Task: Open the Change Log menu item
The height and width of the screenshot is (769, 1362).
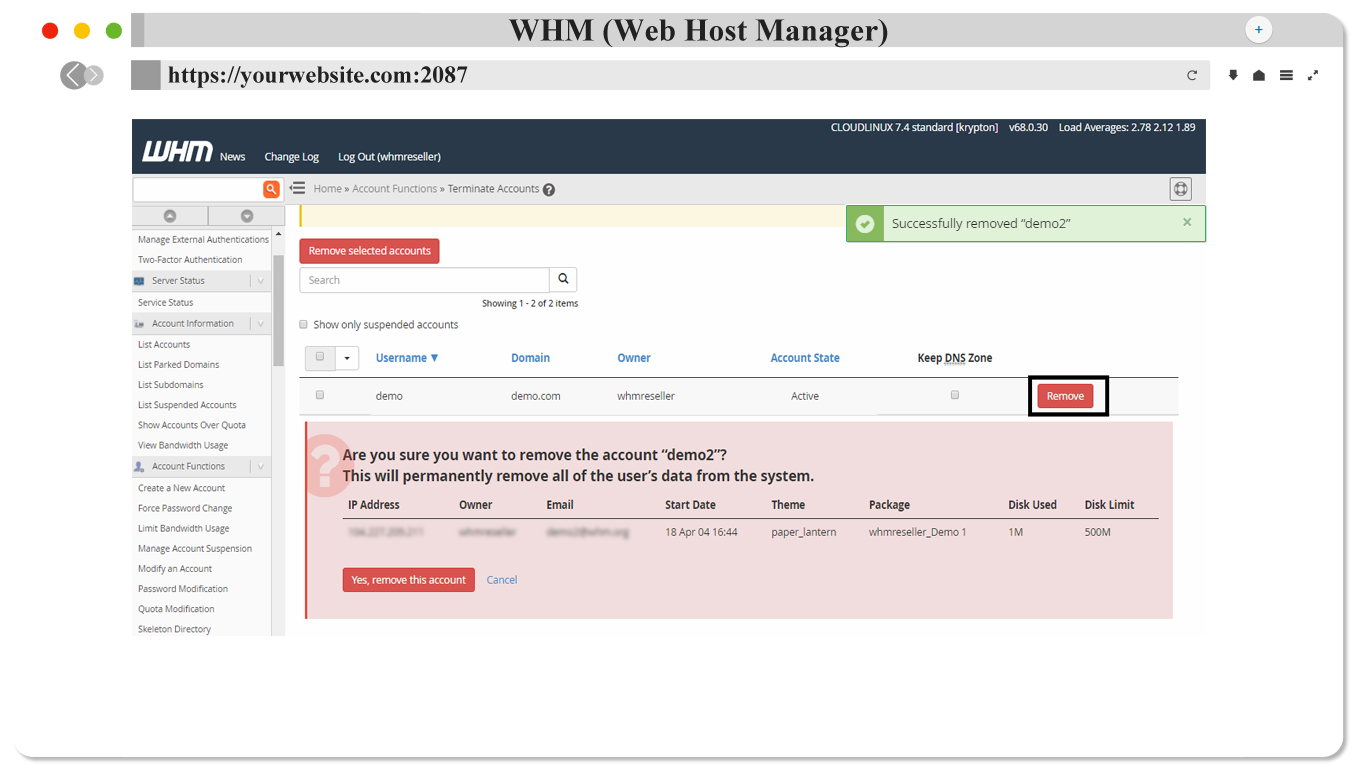Action: pyautogui.click(x=292, y=157)
